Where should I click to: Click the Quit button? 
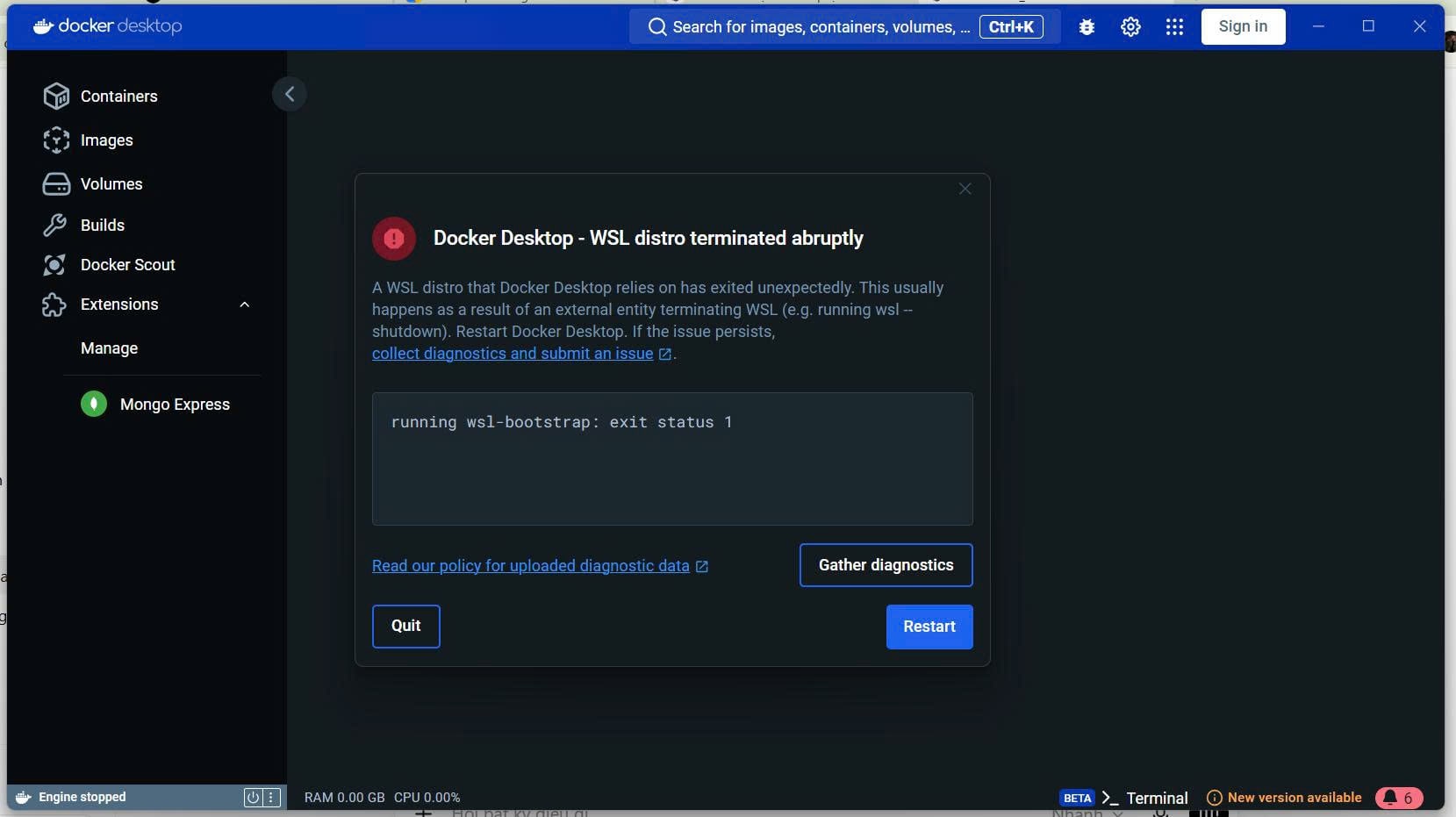tap(405, 627)
